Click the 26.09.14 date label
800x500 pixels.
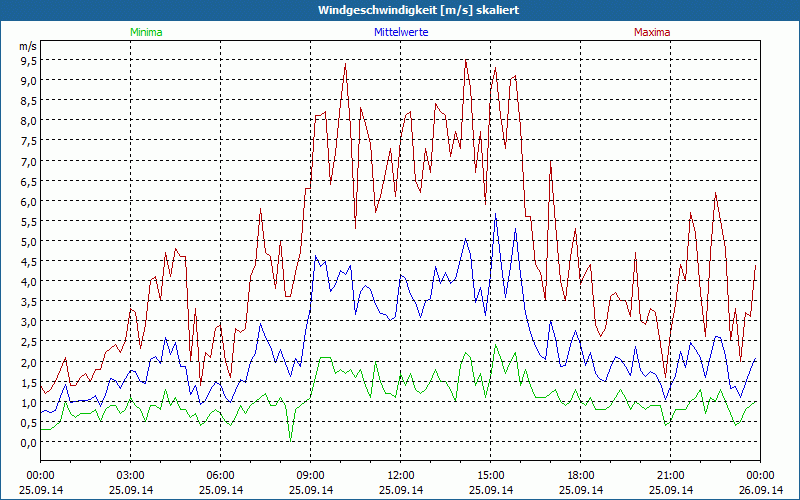[760, 490]
